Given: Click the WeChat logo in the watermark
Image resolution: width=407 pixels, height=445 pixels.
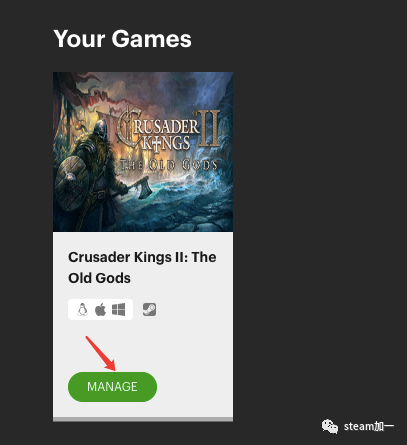Looking at the screenshot, I should coord(330,426).
